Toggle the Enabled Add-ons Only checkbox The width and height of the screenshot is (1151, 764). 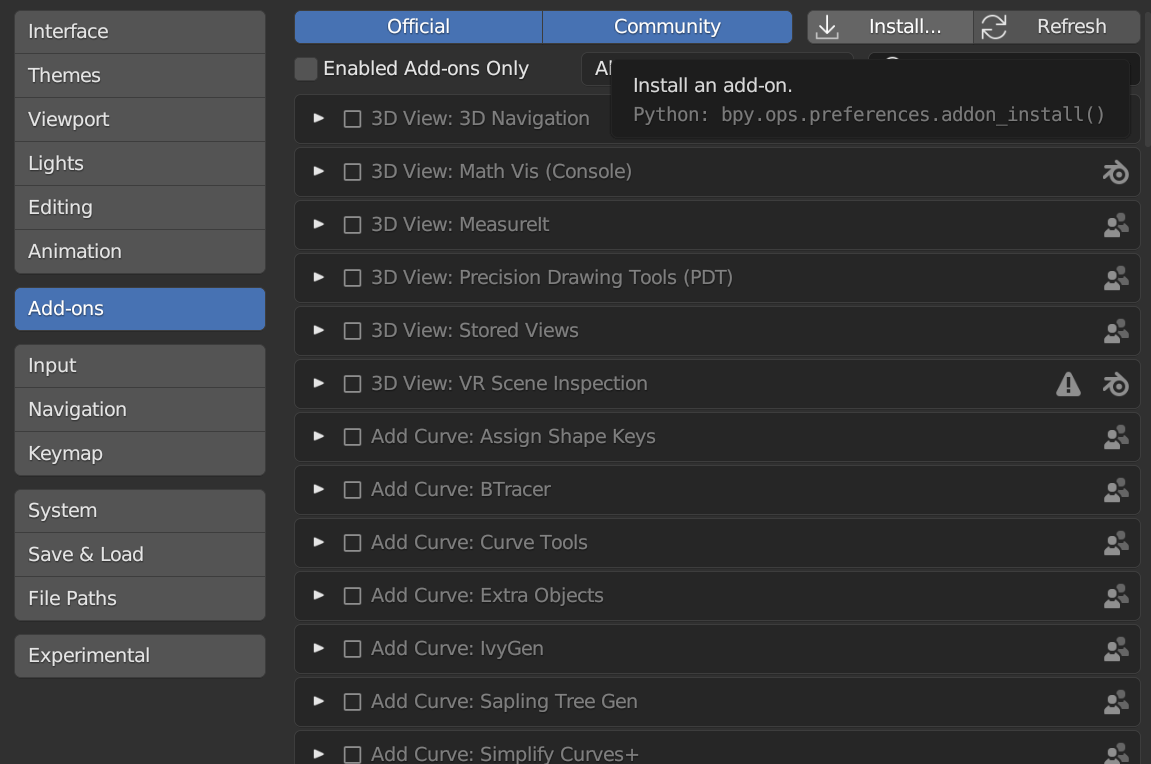[x=306, y=69]
